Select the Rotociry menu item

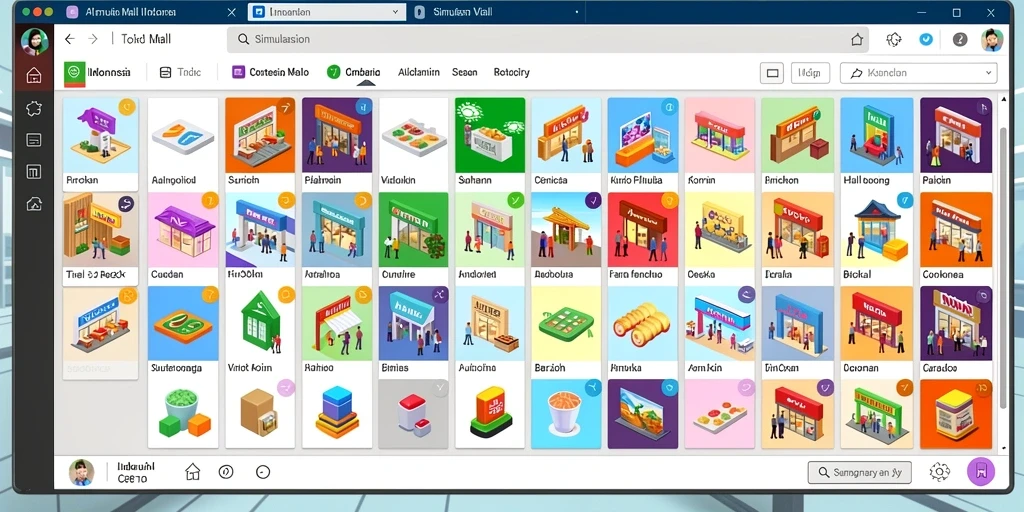pyautogui.click(x=511, y=72)
